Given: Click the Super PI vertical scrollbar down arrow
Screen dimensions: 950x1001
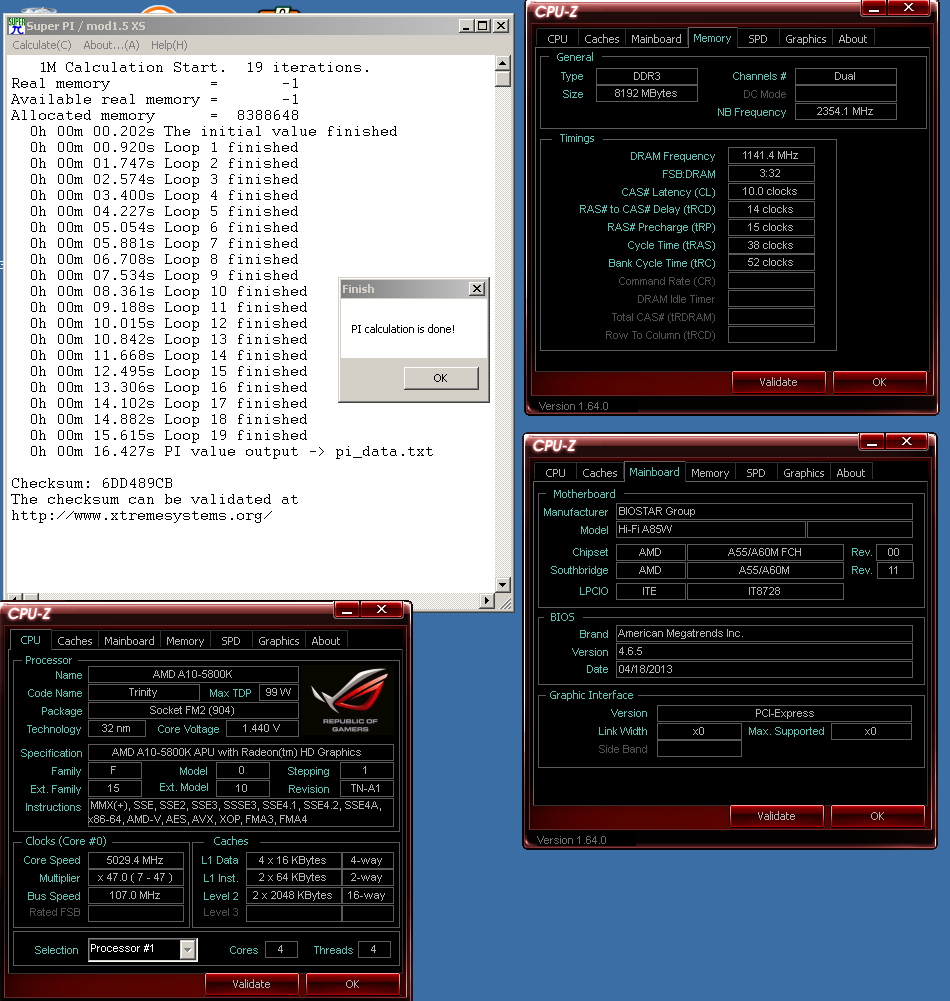Looking at the screenshot, I should pyautogui.click(x=503, y=585).
